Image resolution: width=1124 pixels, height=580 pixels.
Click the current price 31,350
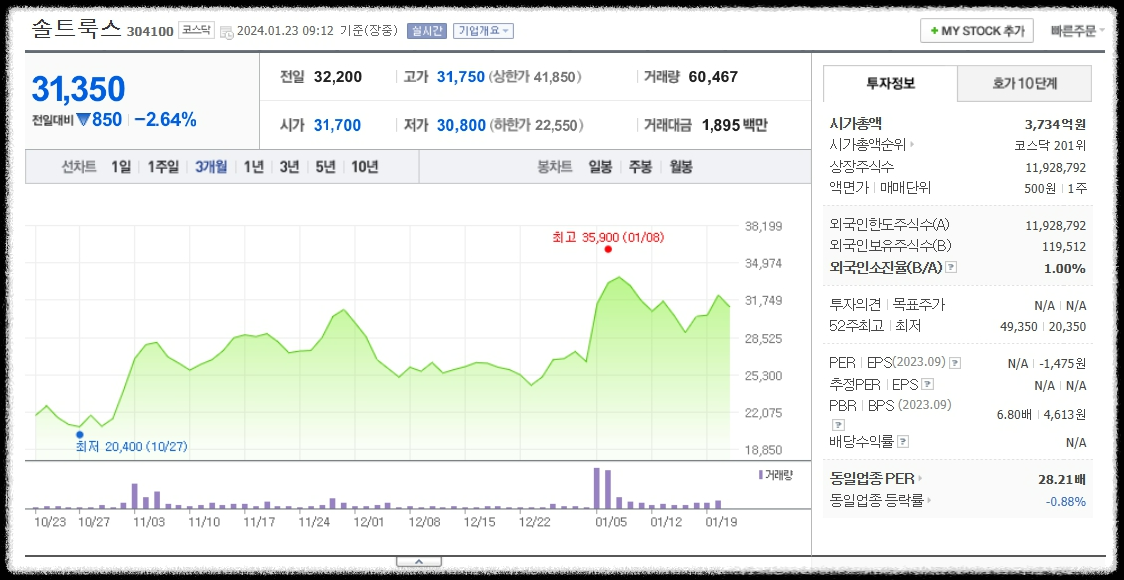click(x=78, y=89)
